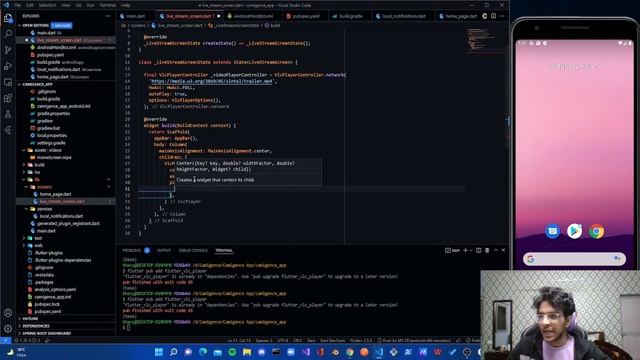Open analysis_options.yaml in explorer tree
The height and width of the screenshot is (360, 640).
[55, 289]
